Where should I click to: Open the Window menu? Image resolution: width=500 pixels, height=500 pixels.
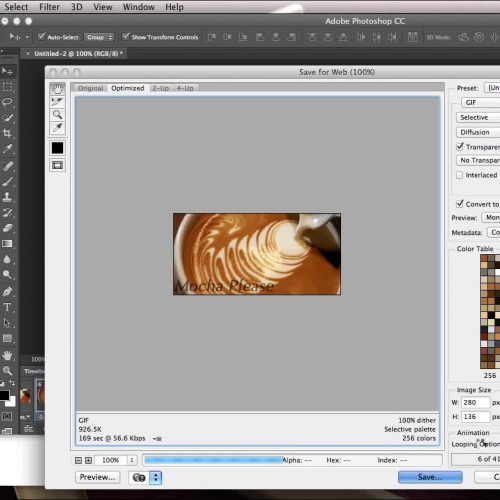click(x=139, y=7)
